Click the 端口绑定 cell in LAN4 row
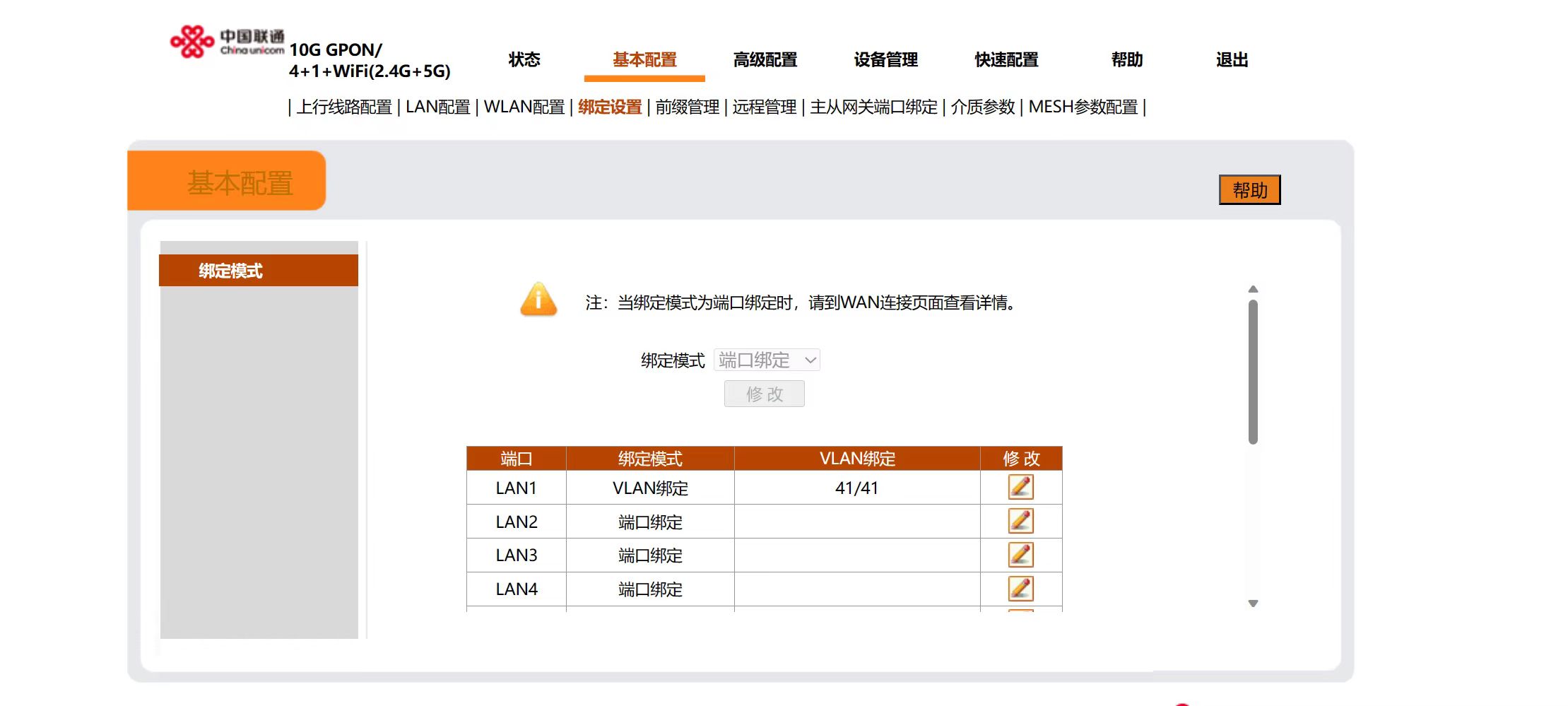Image resolution: width=1568 pixels, height=706 pixels. (650, 589)
